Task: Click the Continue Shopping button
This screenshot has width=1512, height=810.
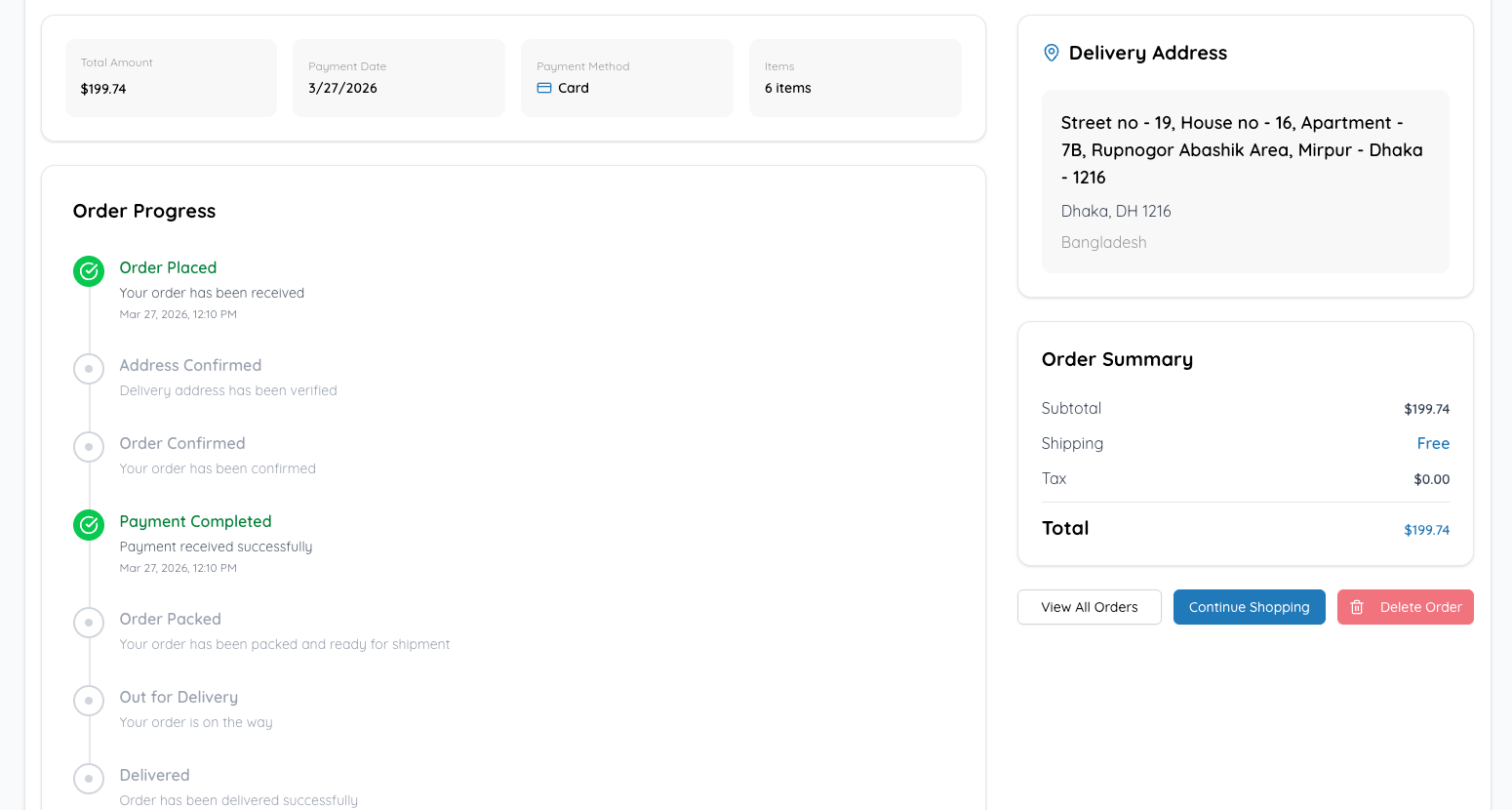Action: (x=1249, y=607)
